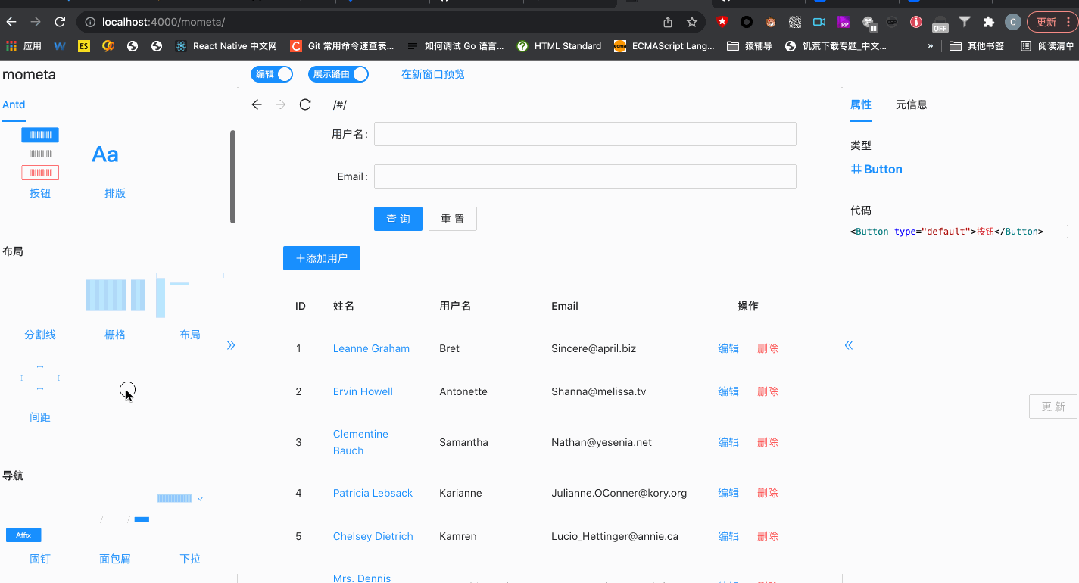Image resolution: width=1079 pixels, height=583 pixels.
Task: Click inside the Email input field
Action: [x=584, y=175]
